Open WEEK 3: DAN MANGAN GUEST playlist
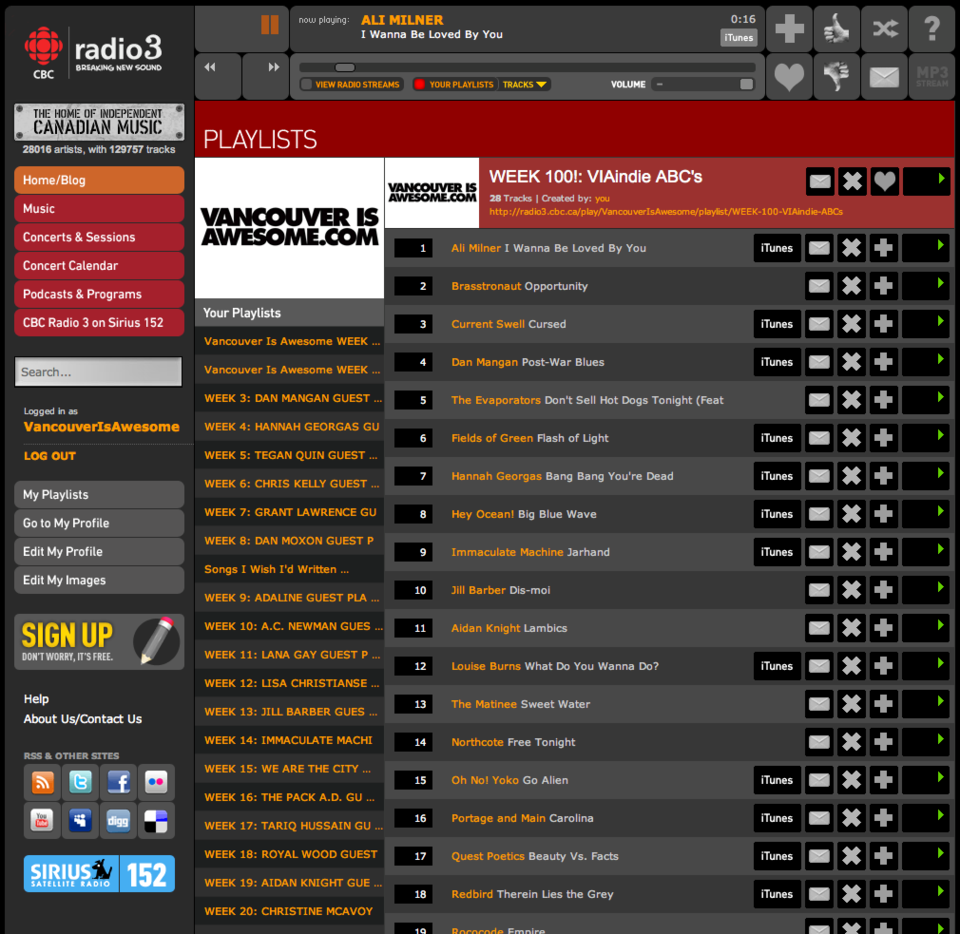 pos(290,398)
